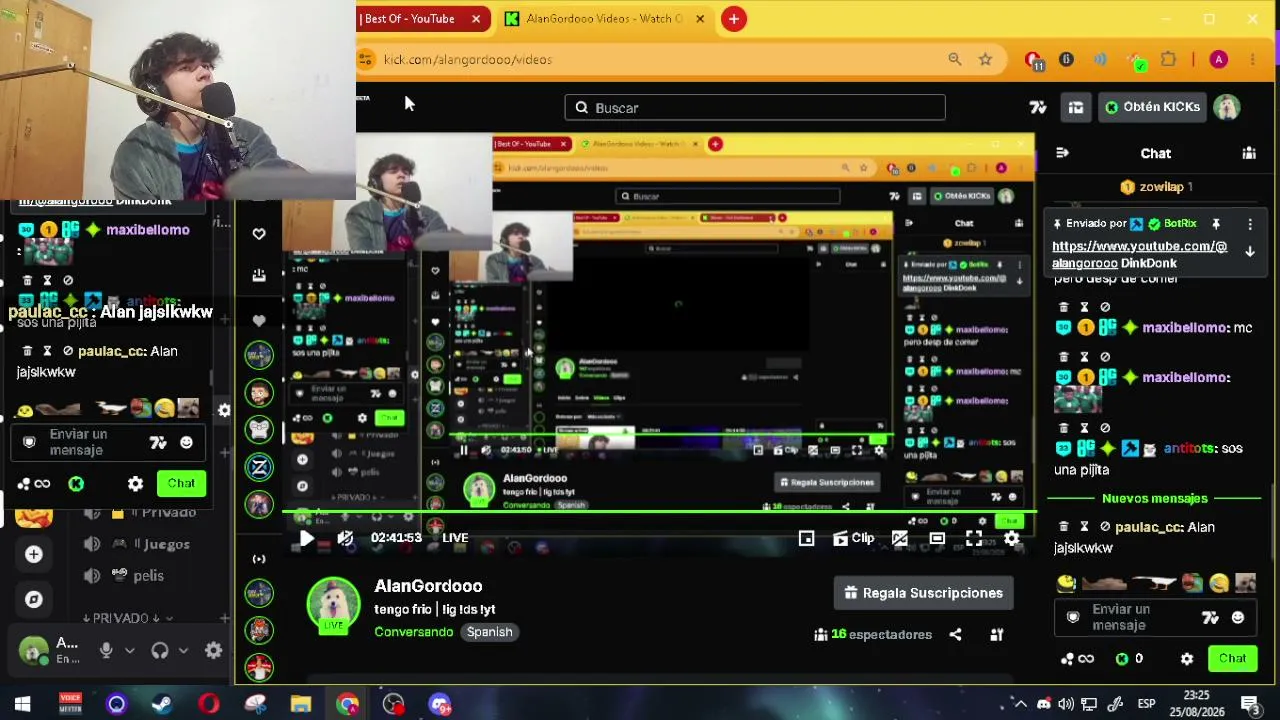1280x720 pixels.
Task: Open the Conversando category link
Action: [414, 632]
